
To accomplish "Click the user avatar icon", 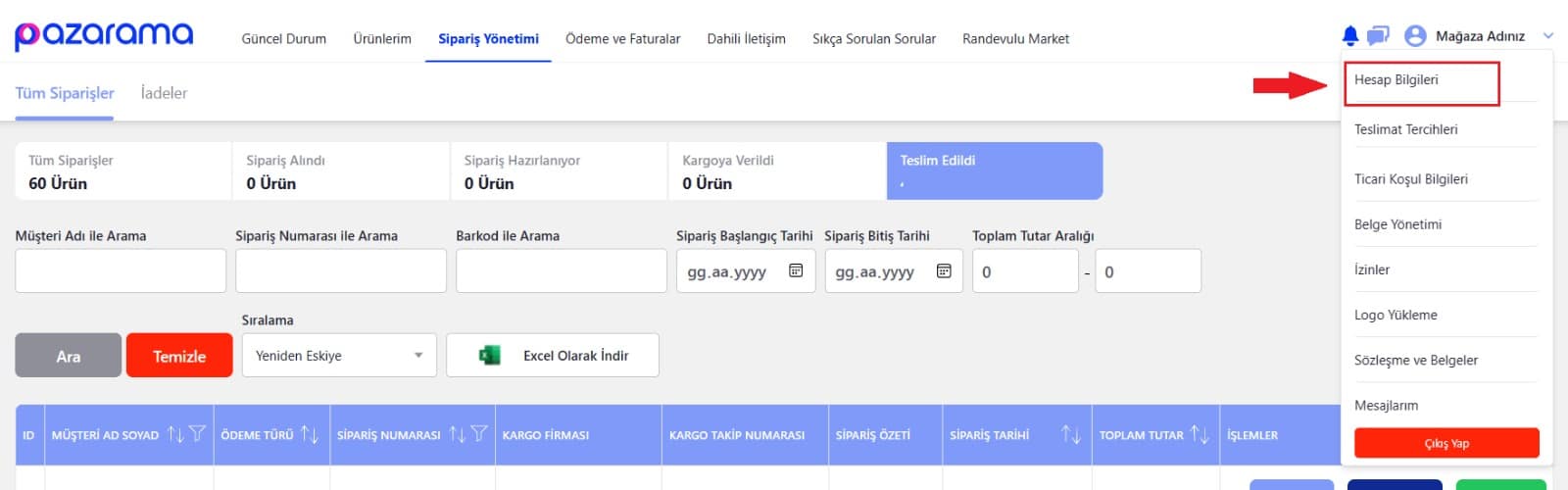I will coord(1414,36).
